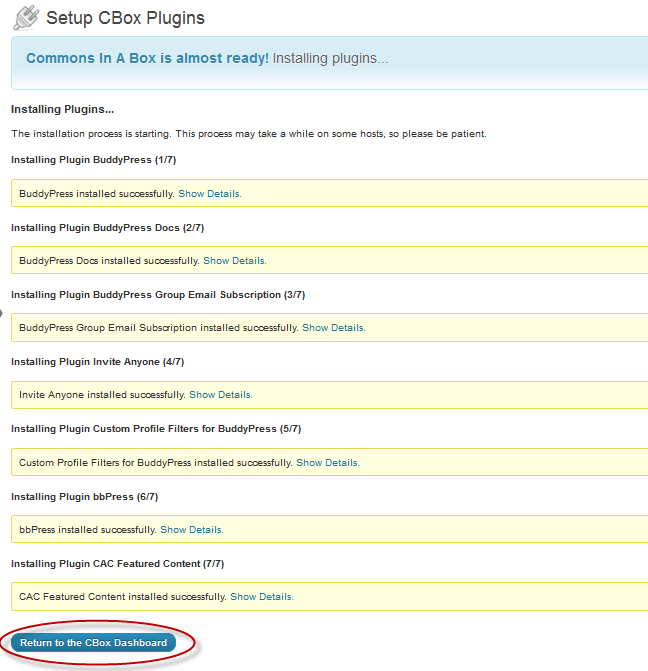This screenshot has width=648, height=671.
Task: Click 'bbPress installed successfully.' message
Action: tap(88, 530)
